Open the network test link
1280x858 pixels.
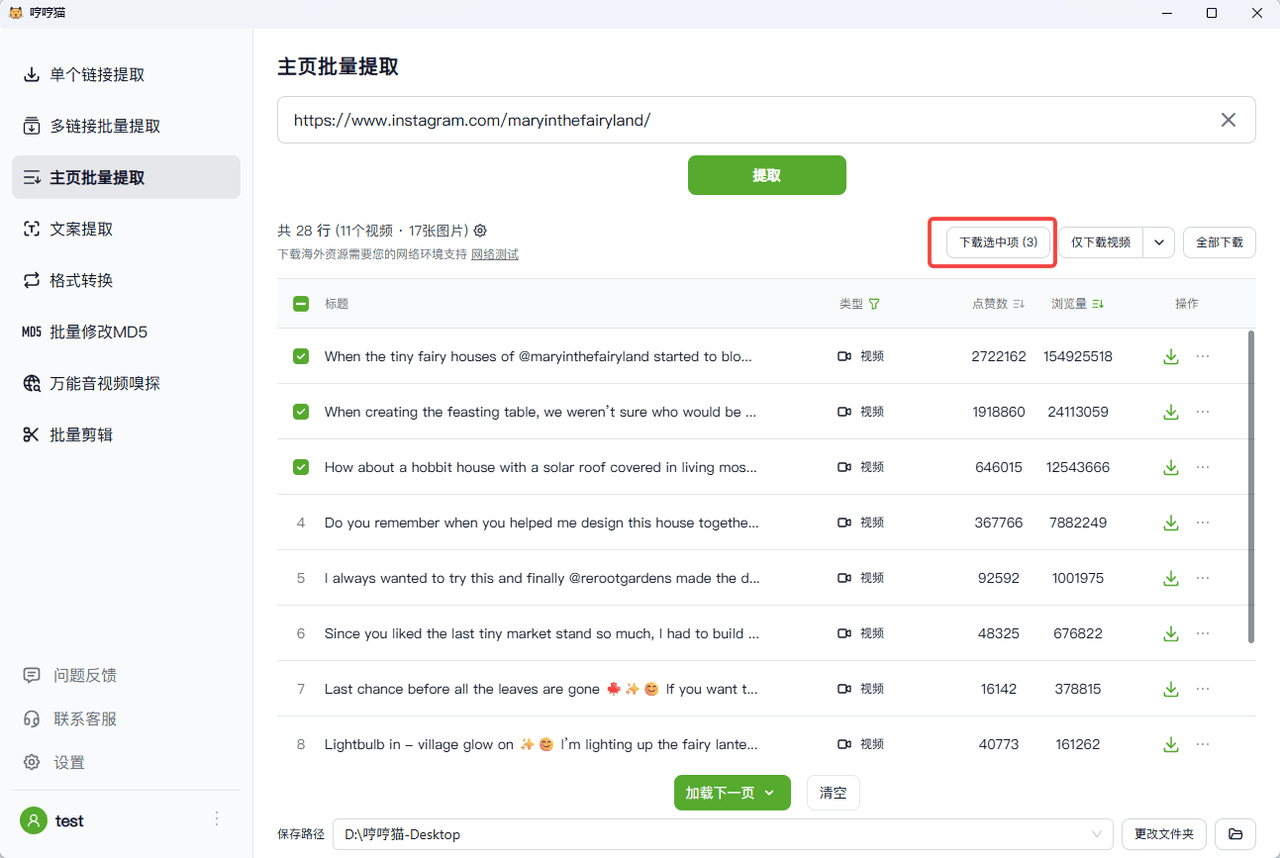pos(494,255)
